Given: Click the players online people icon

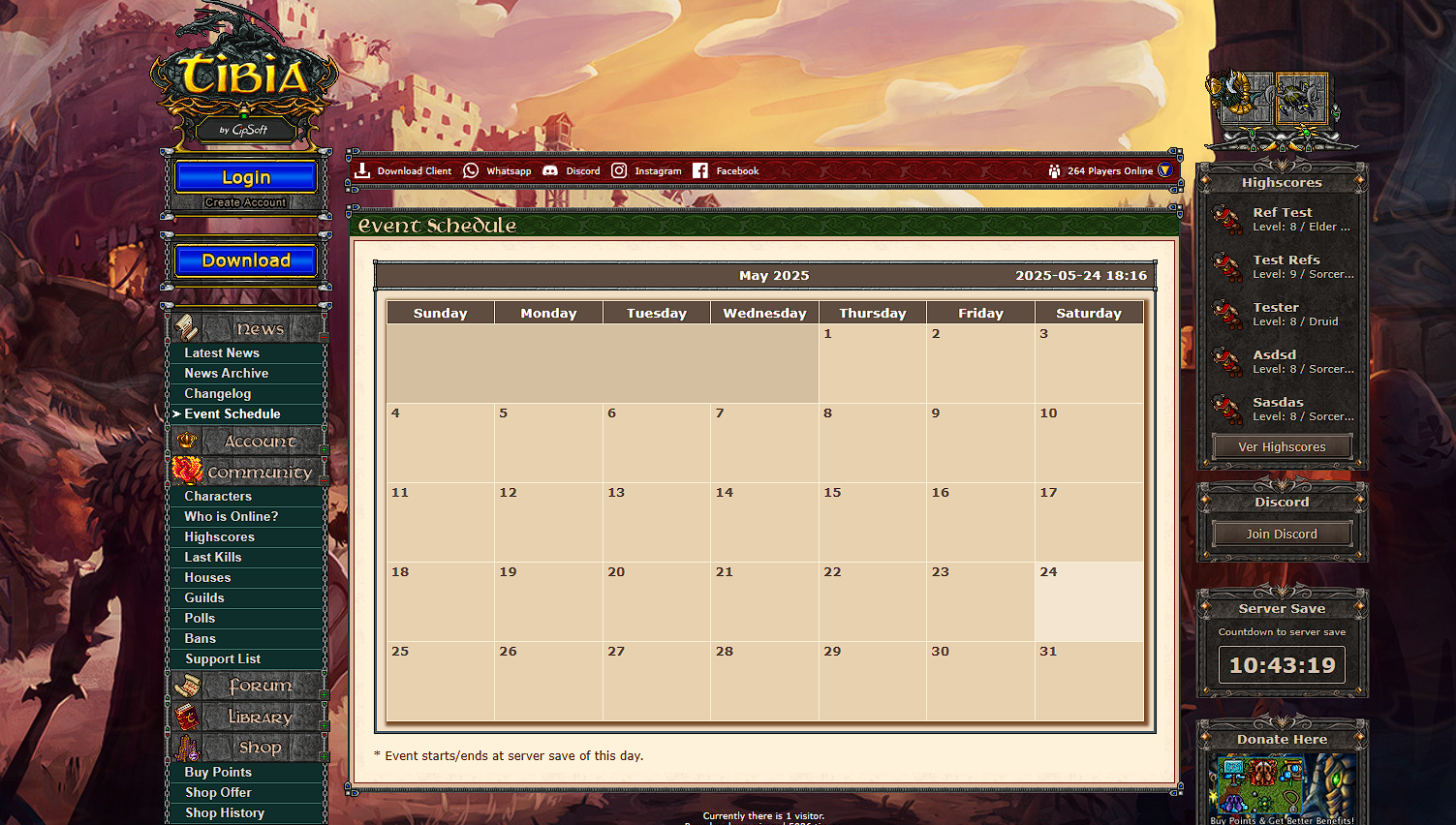Looking at the screenshot, I should (x=1054, y=170).
